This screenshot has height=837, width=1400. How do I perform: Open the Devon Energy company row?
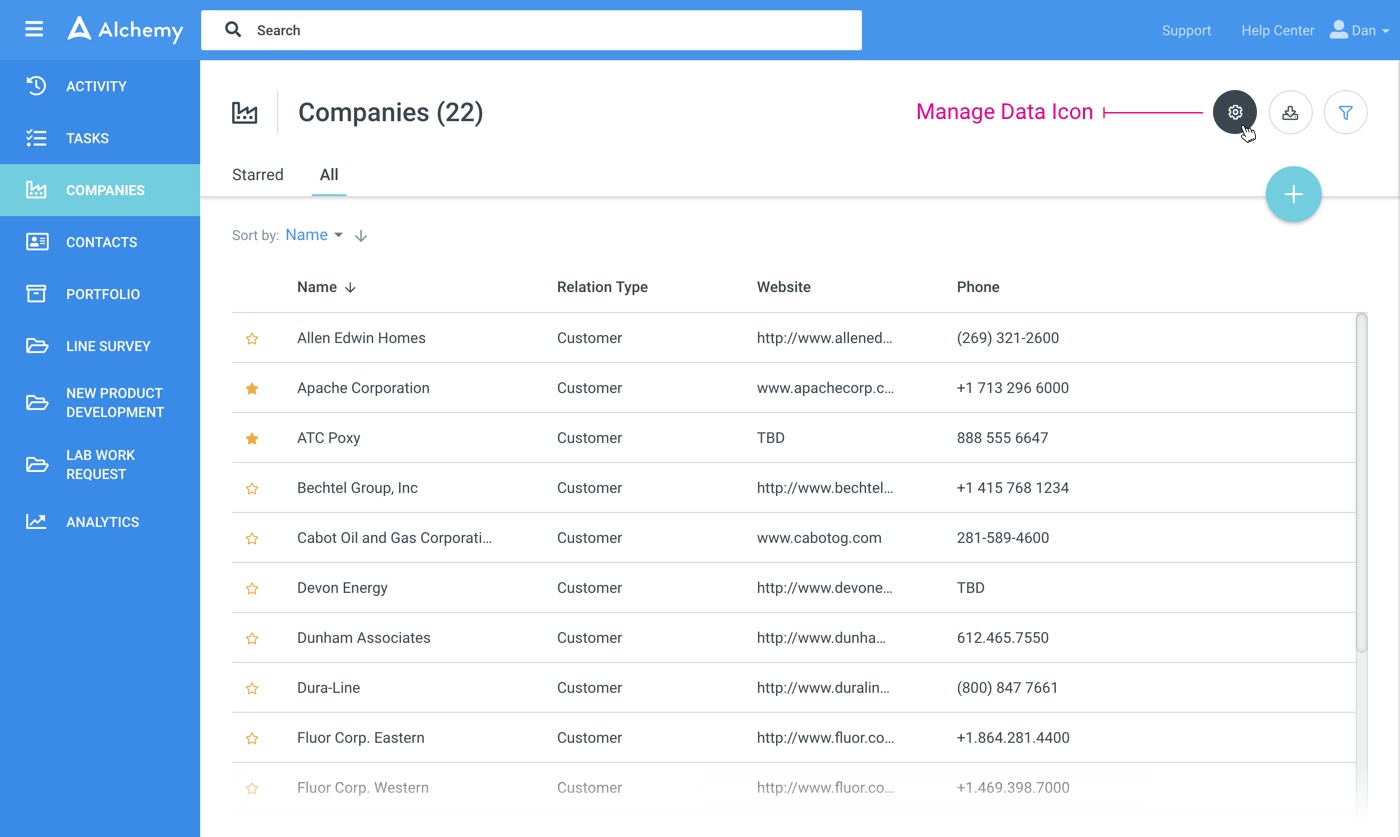point(794,588)
